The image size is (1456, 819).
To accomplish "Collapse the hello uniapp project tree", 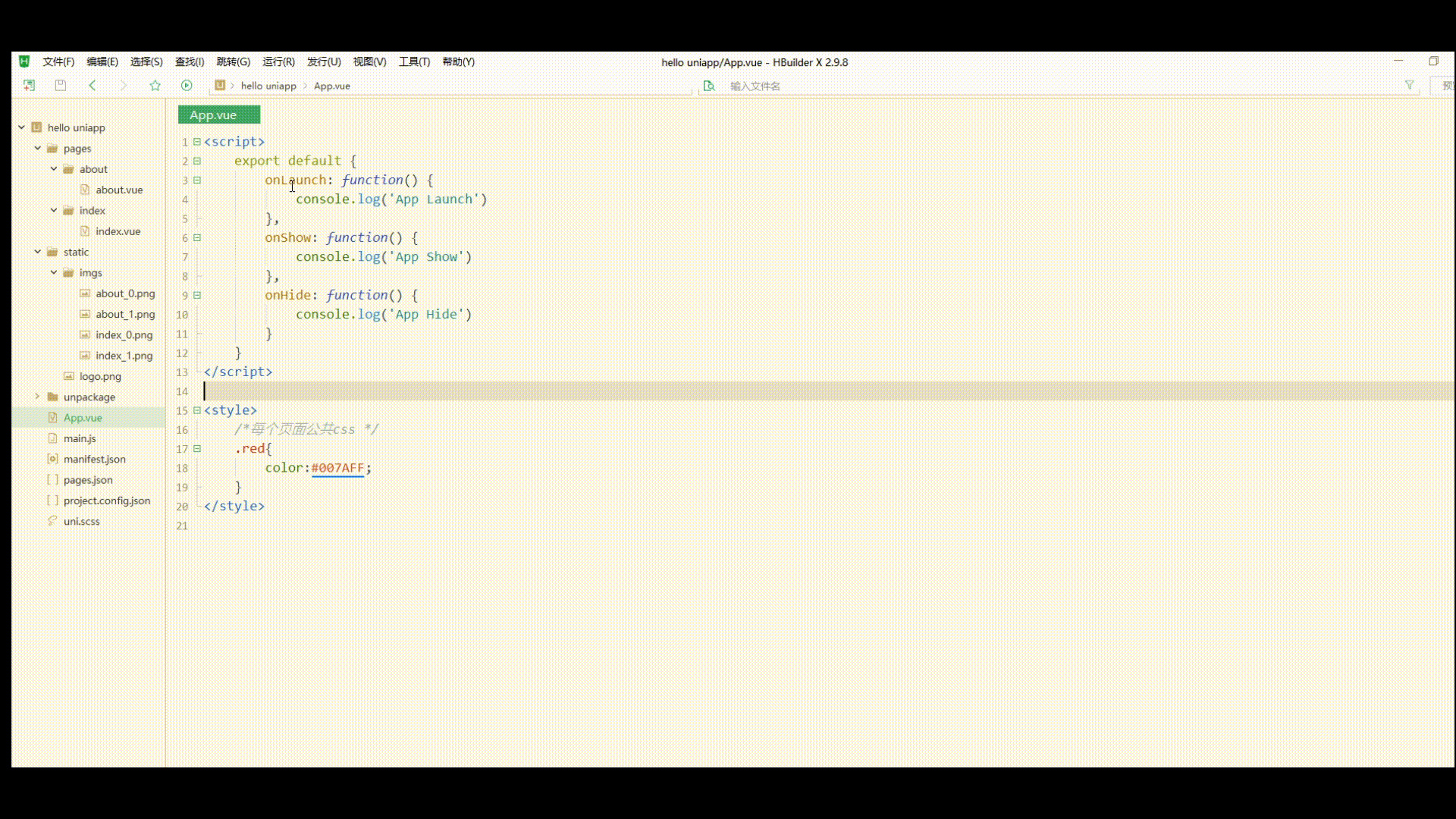I will 21,127.
